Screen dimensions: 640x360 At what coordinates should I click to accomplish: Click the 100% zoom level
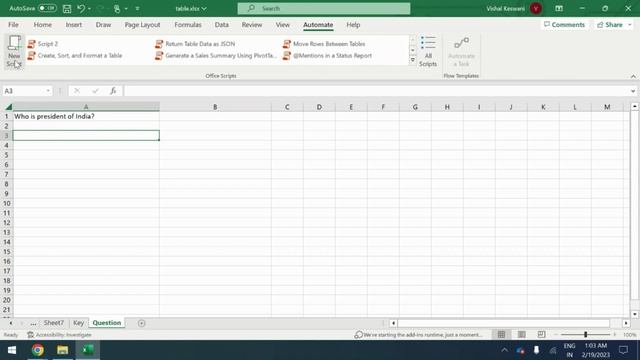[629, 335]
